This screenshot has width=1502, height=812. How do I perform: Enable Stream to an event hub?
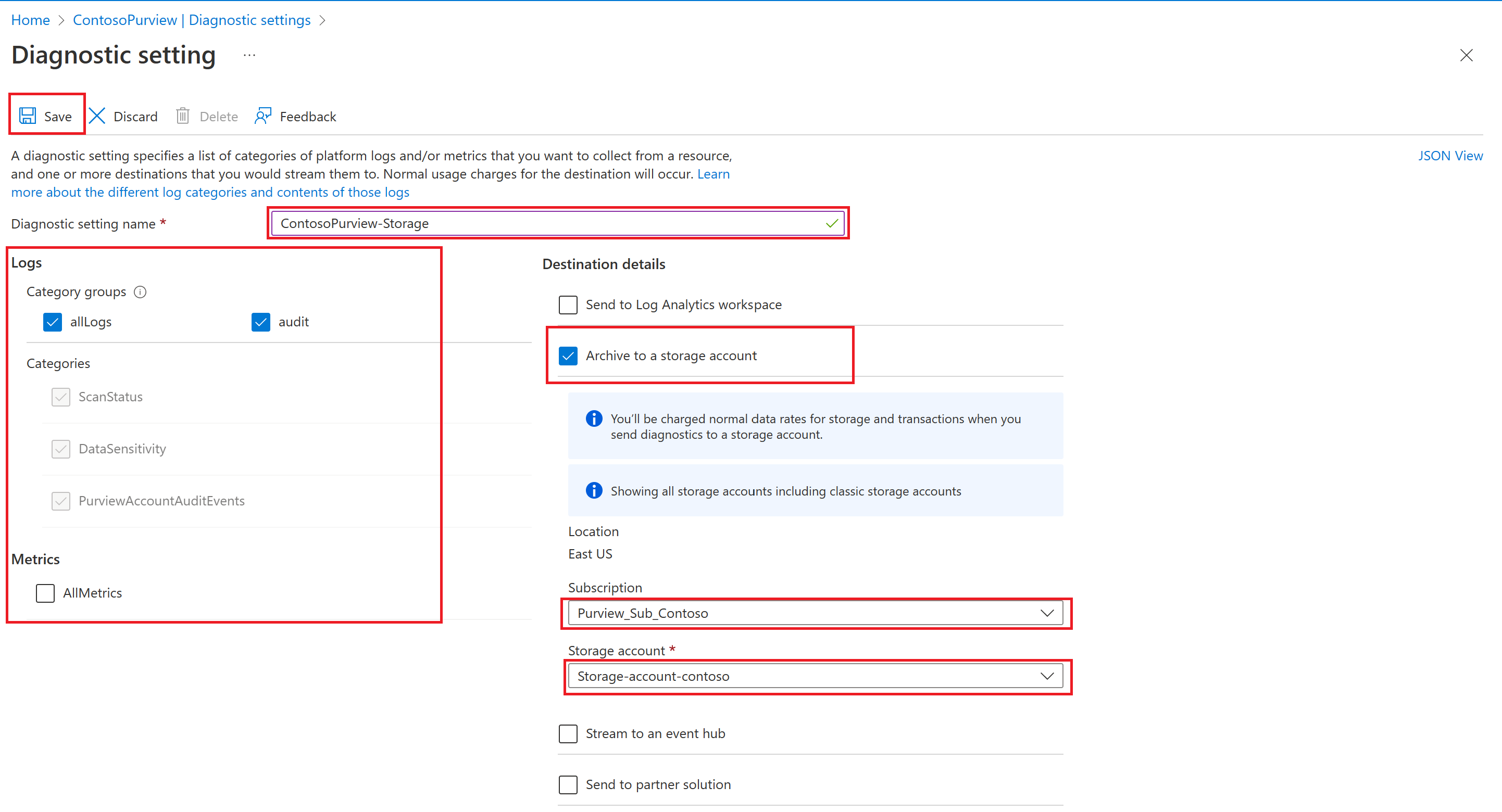coord(568,733)
